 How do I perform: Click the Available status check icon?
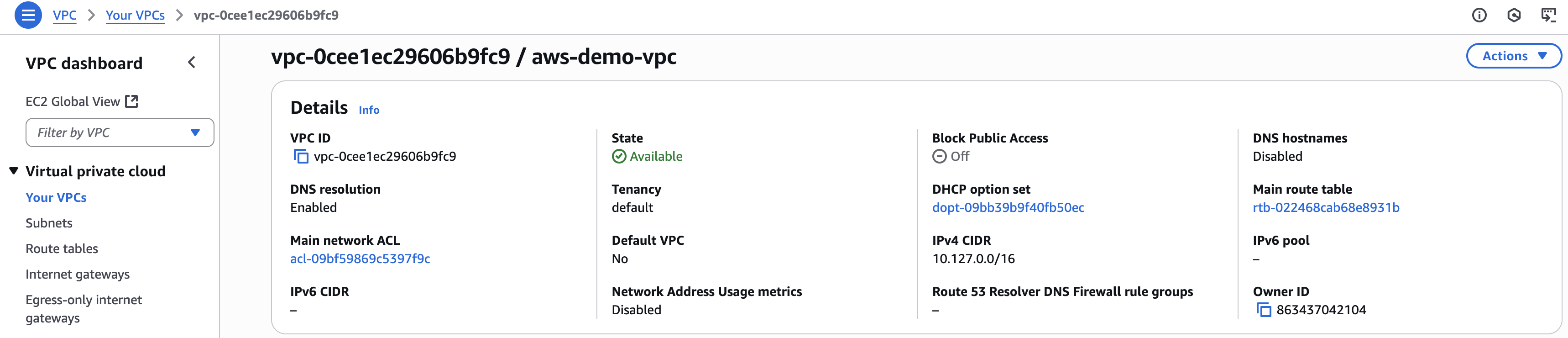618,157
